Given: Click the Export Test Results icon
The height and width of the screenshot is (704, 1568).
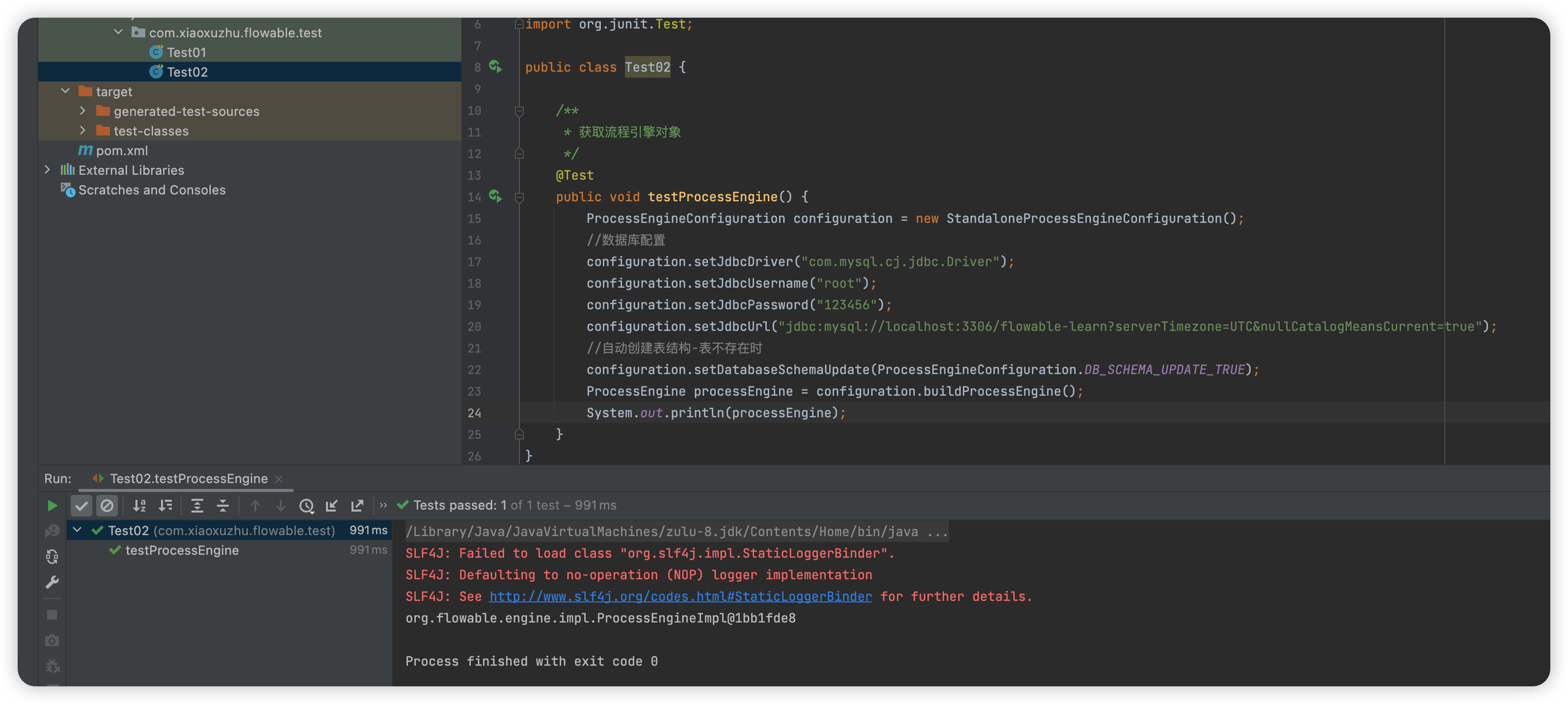Looking at the screenshot, I should [357, 505].
